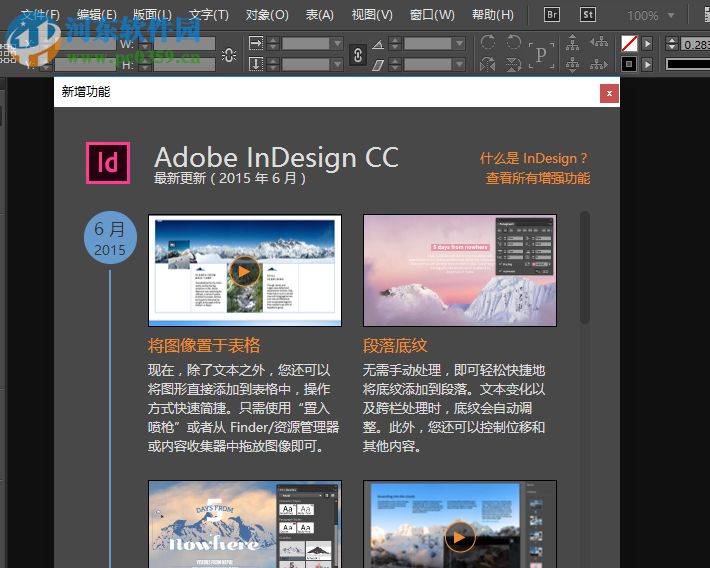
Task: Close the 新增功能 dialog
Action: tap(609, 93)
